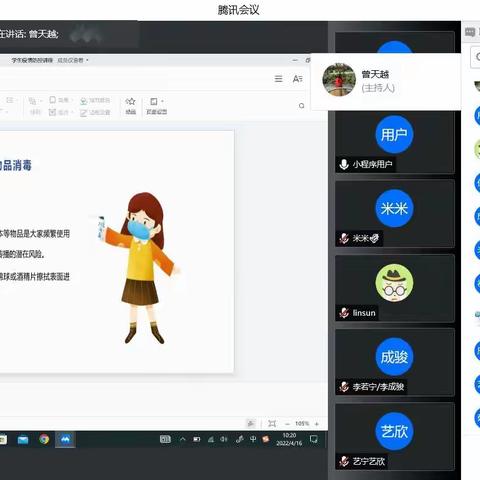Viewport: 480px width, 480px height.
Task: Select the 艺欣 participant avatar
Action: tap(394, 431)
